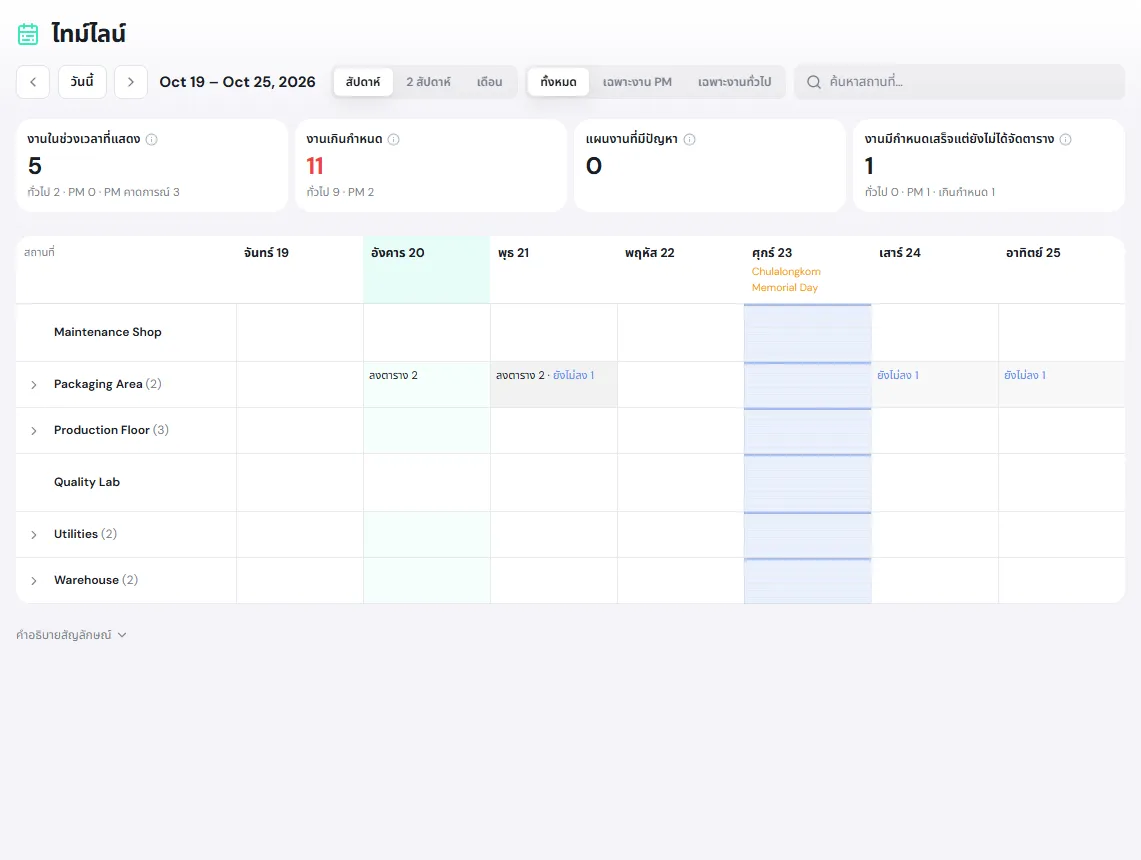Click the Chulalongkorn Memorial Day holiday label
The height and width of the screenshot is (860, 1141).
pos(786,280)
